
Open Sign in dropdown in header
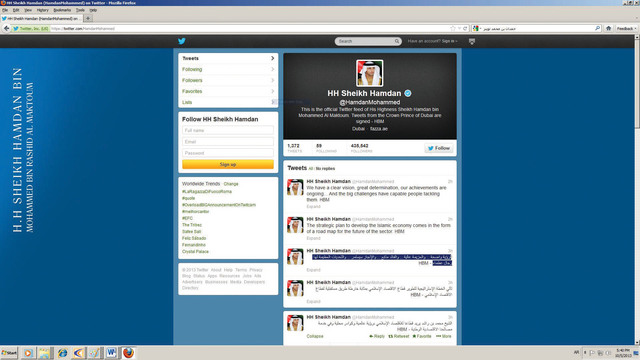coord(449,41)
